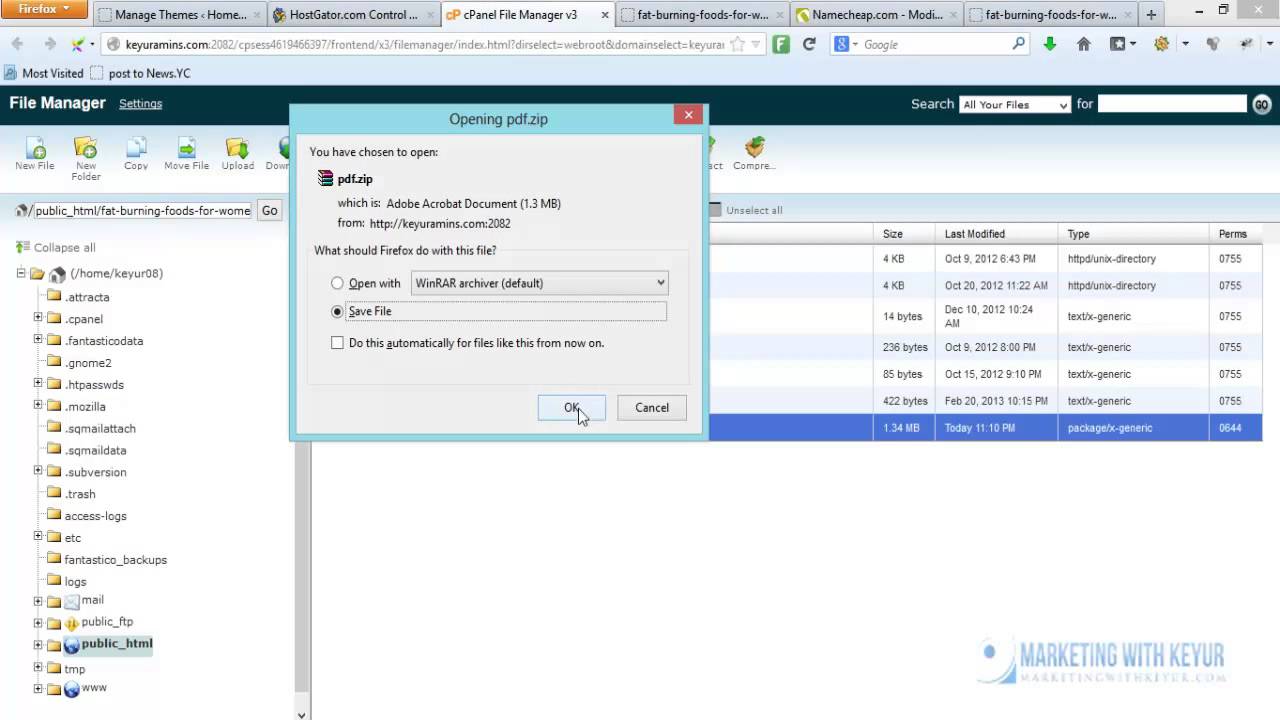1280x720 pixels.
Task: Click OK in the download dialog
Action: click(571, 407)
